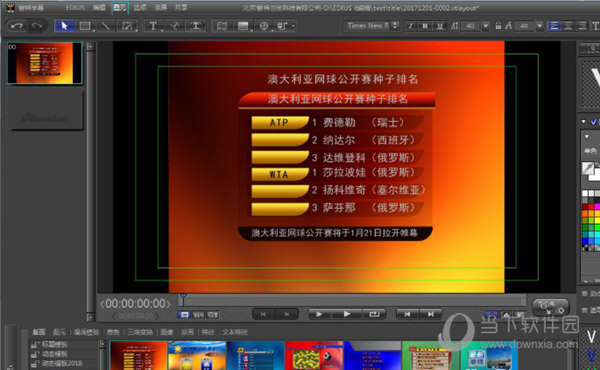
Task: Jump to the start marker button
Action: click(x=407, y=315)
